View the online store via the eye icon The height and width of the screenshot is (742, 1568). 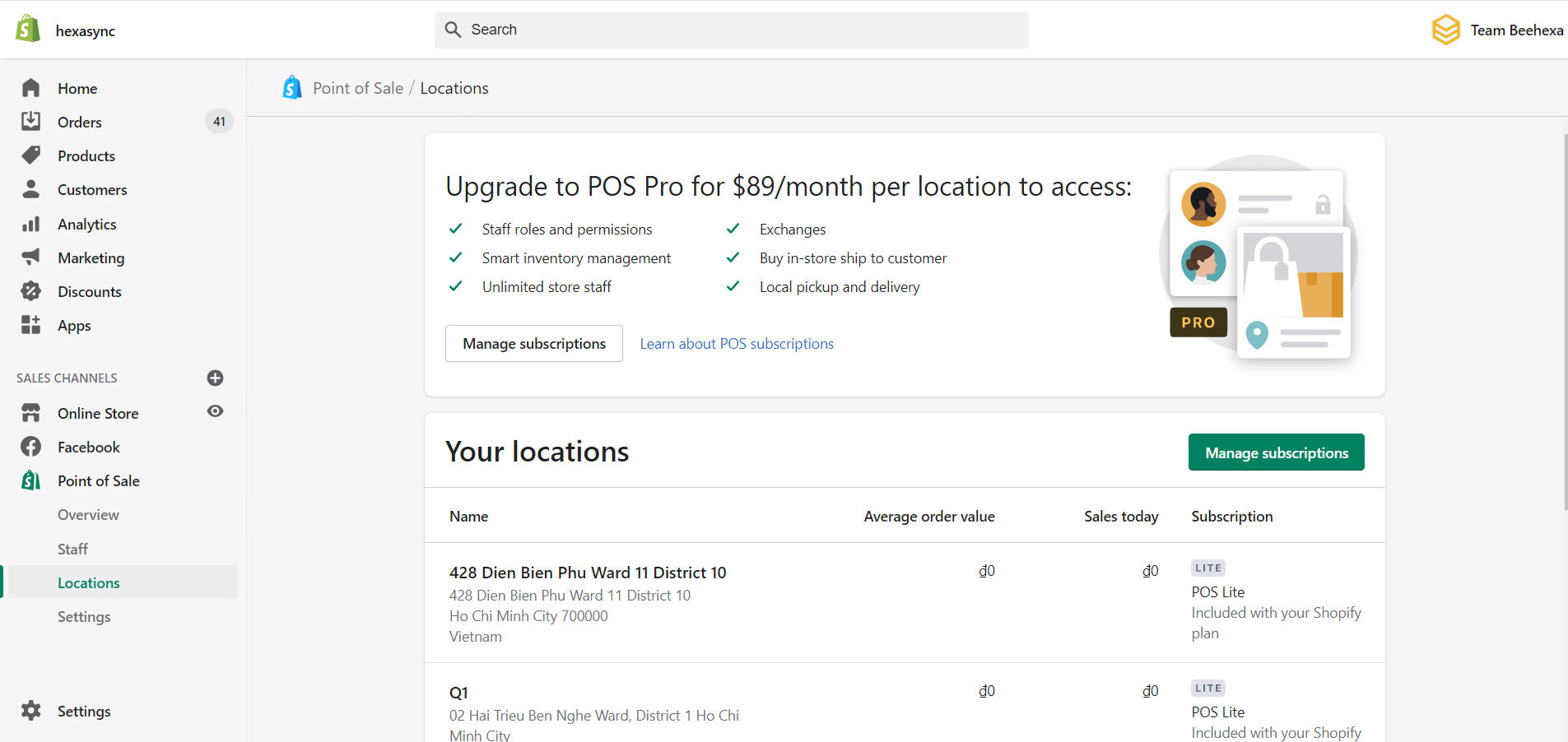click(216, 411)
